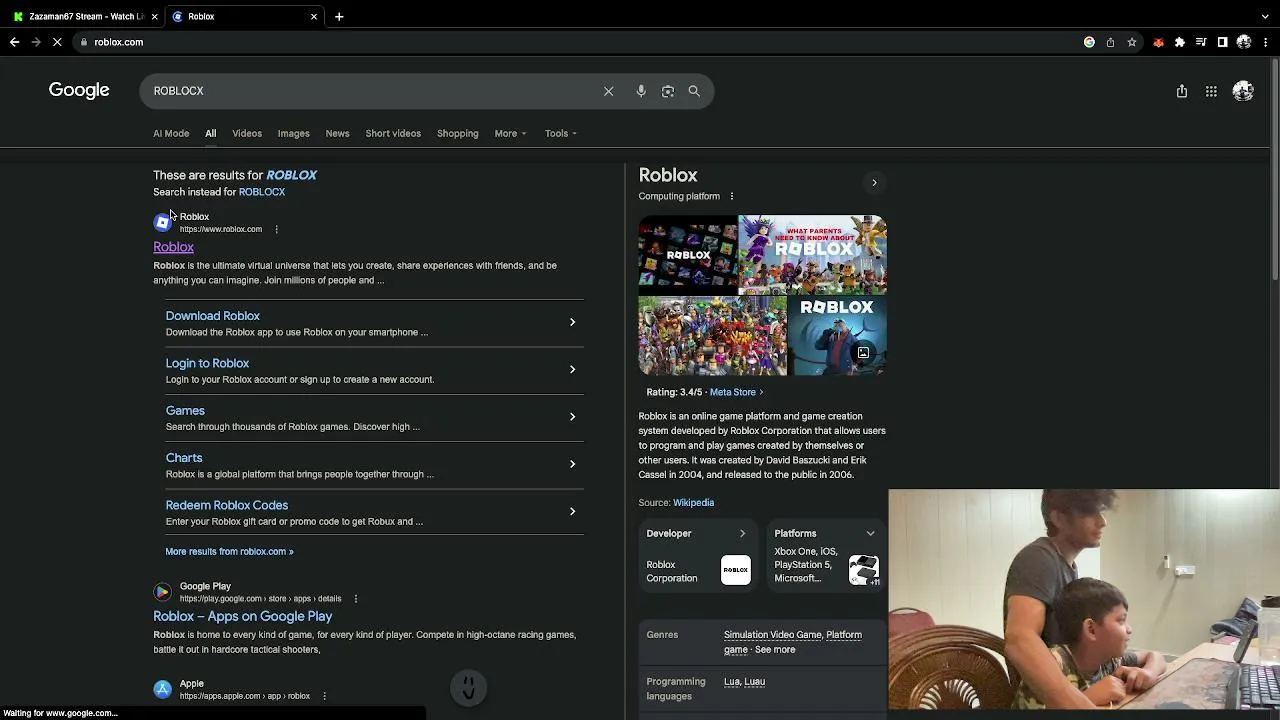Switch to Videos results

click(247, 133)
